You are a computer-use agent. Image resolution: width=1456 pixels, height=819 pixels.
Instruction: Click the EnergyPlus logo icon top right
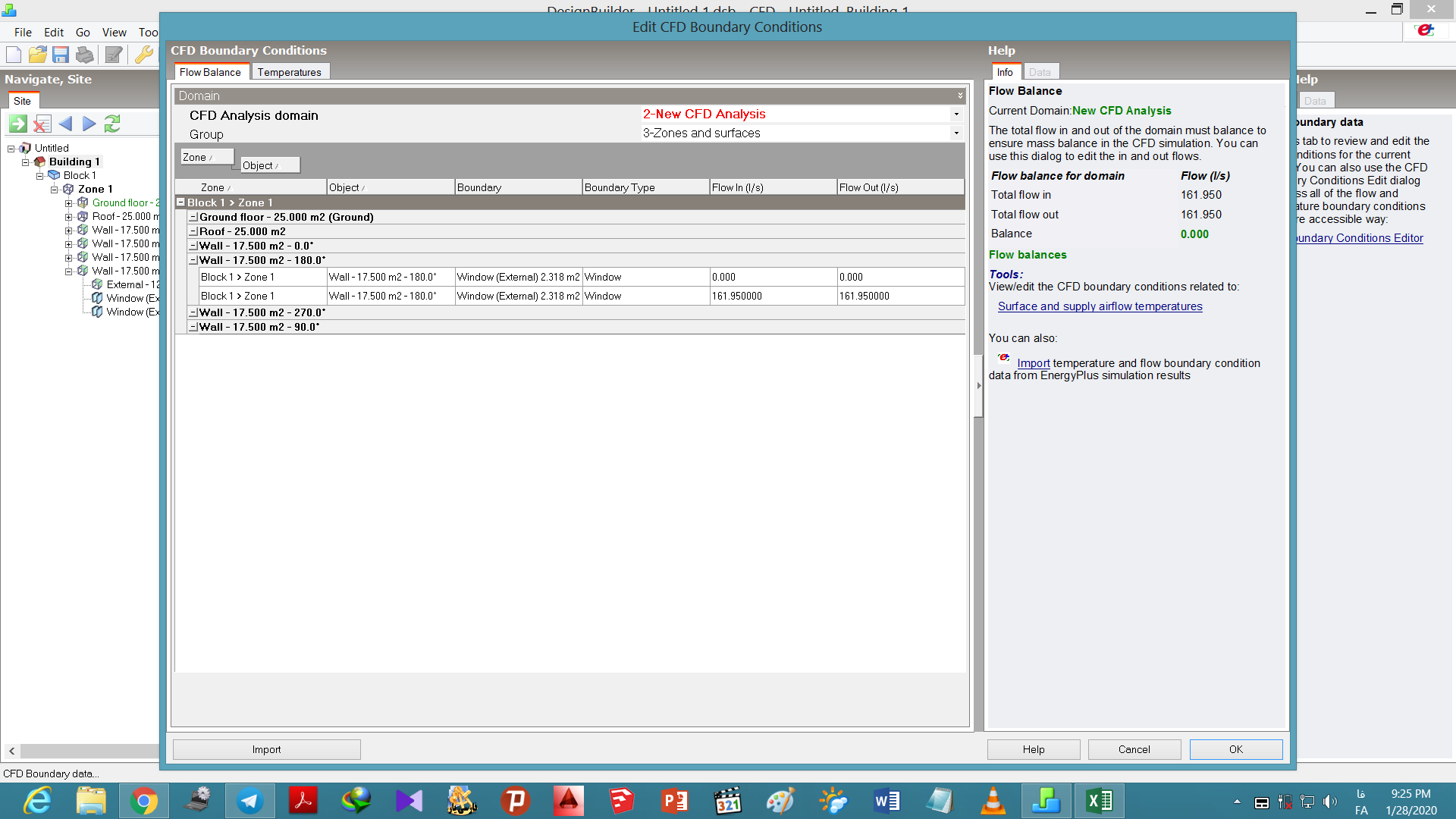1425,30
